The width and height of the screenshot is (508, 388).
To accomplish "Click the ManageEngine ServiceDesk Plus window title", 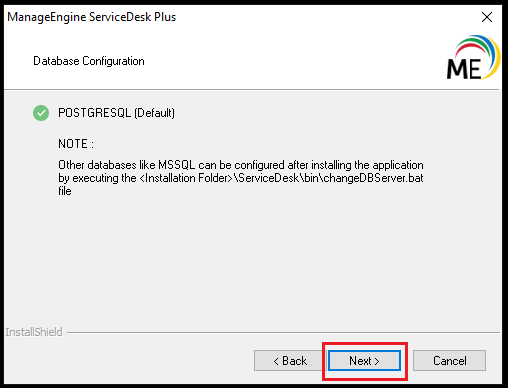I will coord(92,17).
